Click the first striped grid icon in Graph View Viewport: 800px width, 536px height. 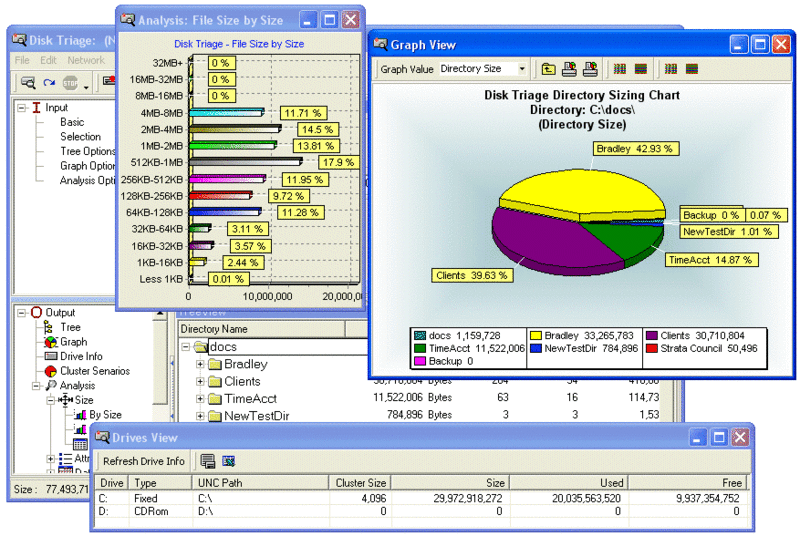(620, 69)
